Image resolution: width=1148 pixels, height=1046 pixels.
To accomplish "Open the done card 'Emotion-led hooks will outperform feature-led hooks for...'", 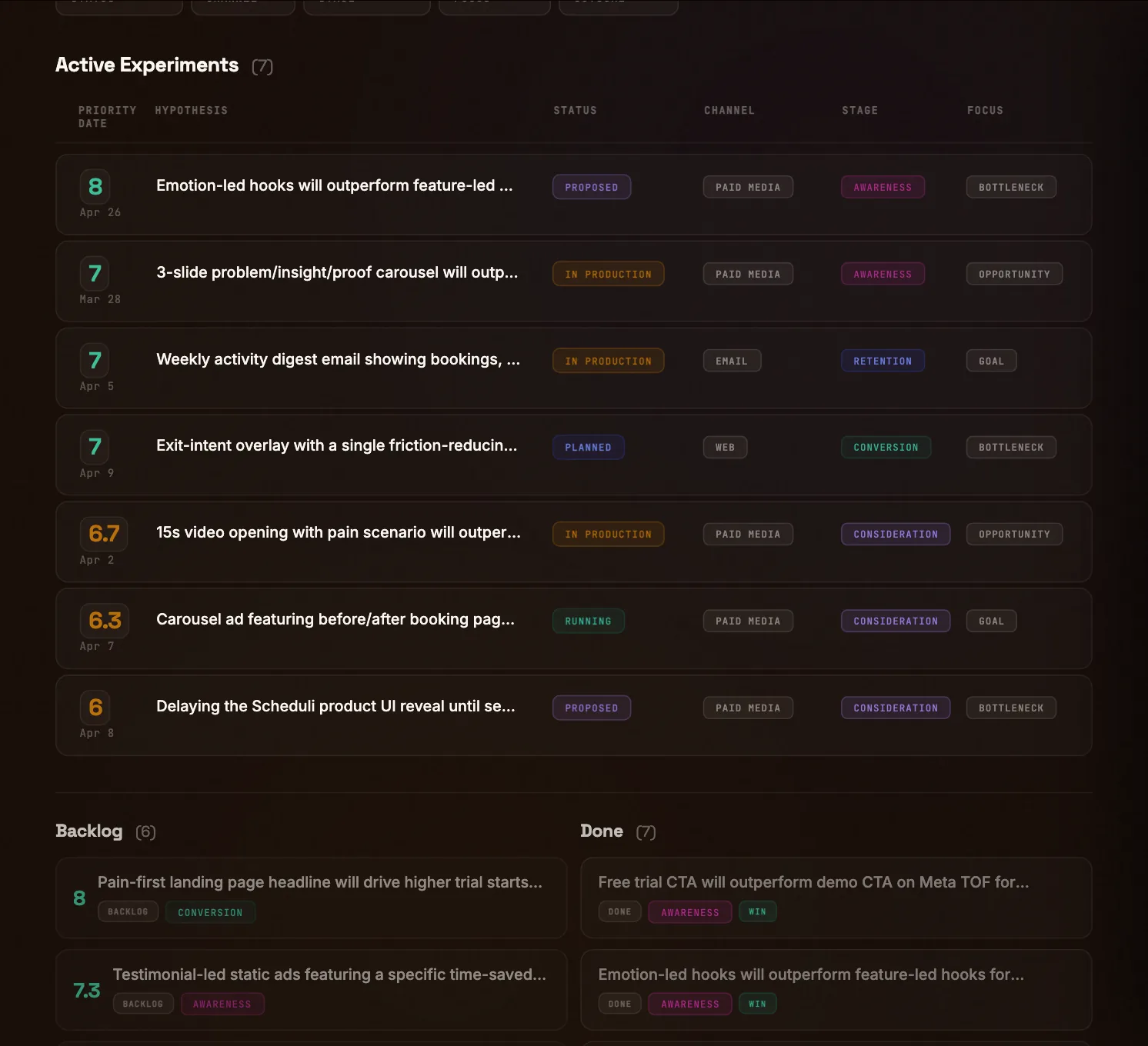I will 836,990.
